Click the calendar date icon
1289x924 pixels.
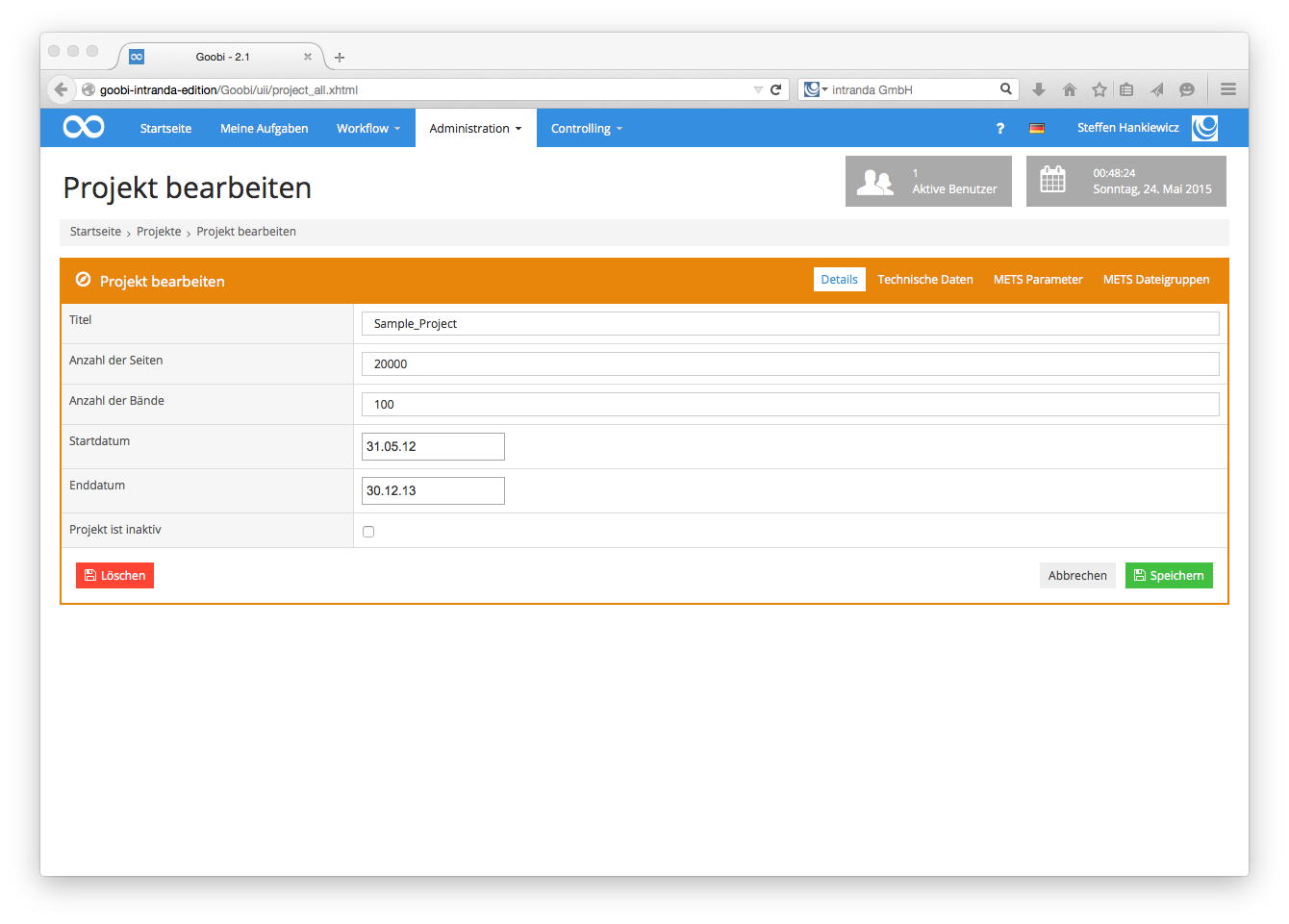[1053, 180]
